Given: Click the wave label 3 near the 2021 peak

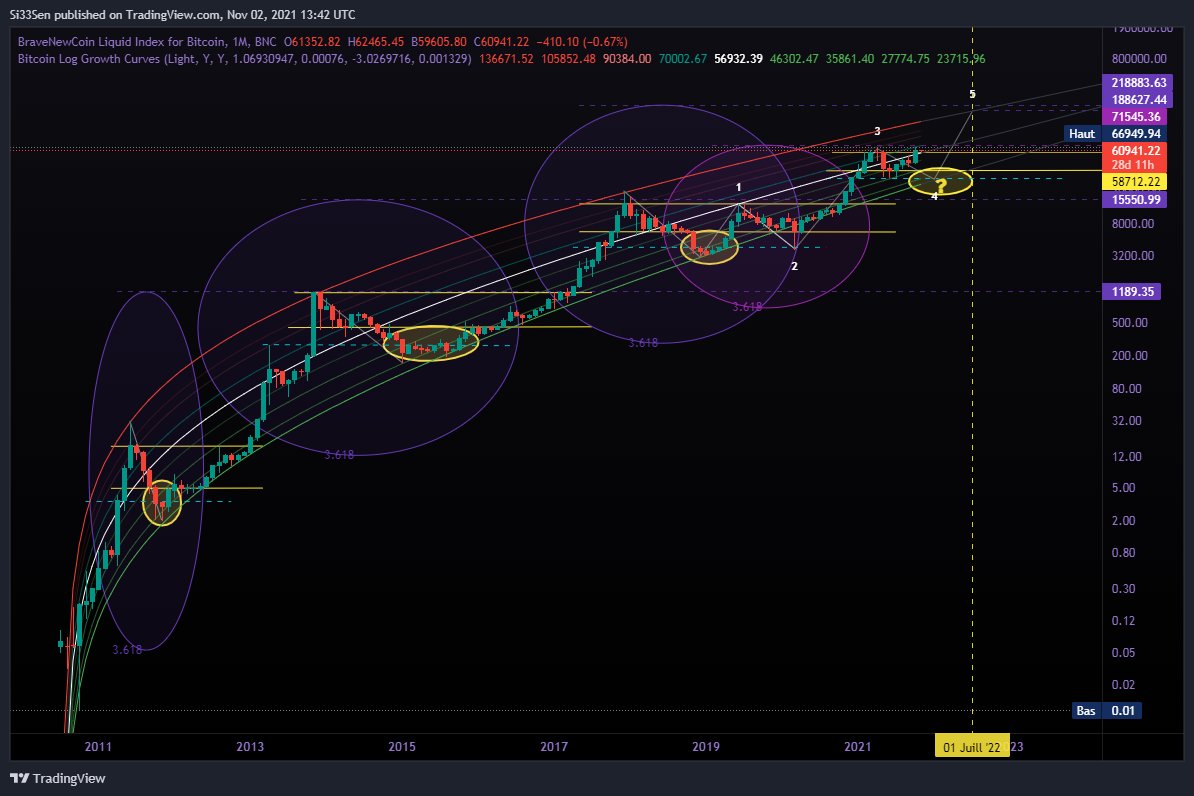Looking at the screenshot, I should click(877, 132).
